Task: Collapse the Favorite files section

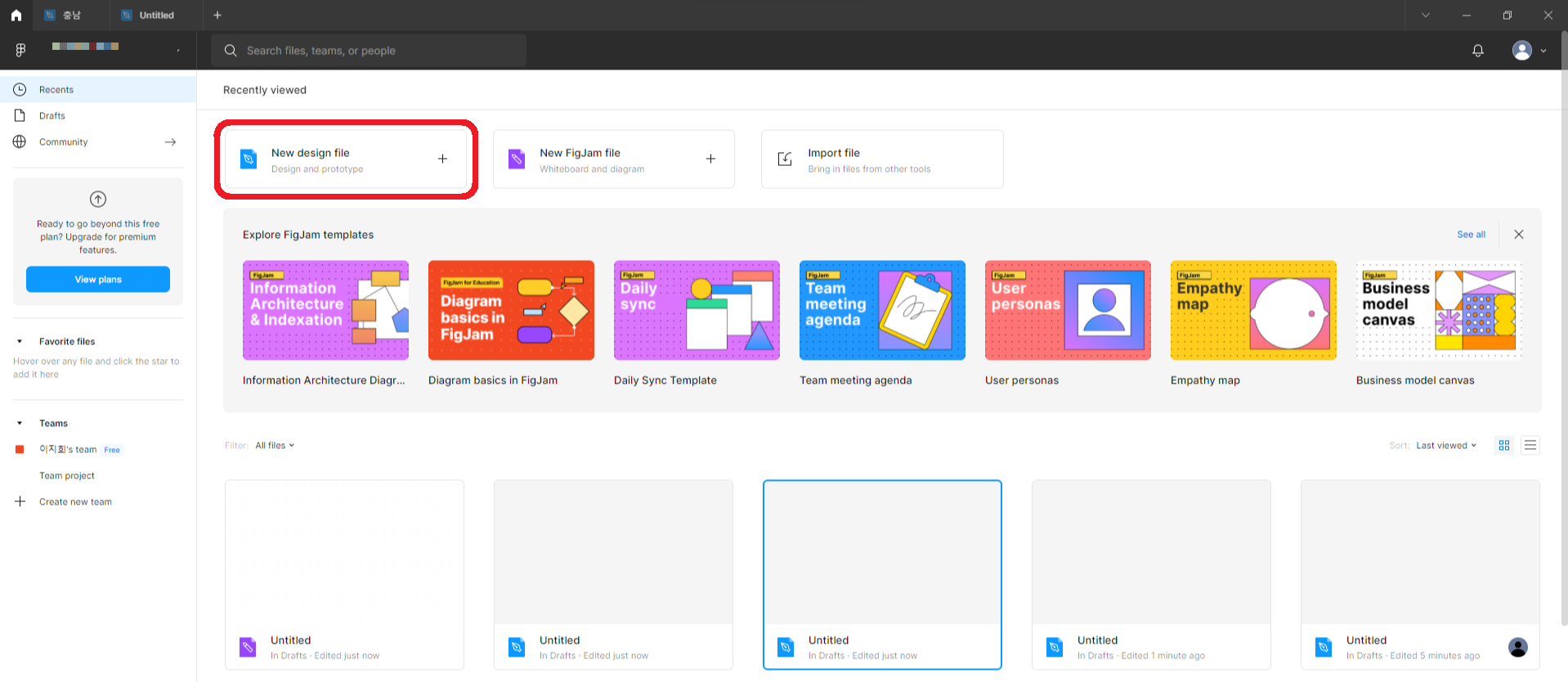Action: [20, 341]
